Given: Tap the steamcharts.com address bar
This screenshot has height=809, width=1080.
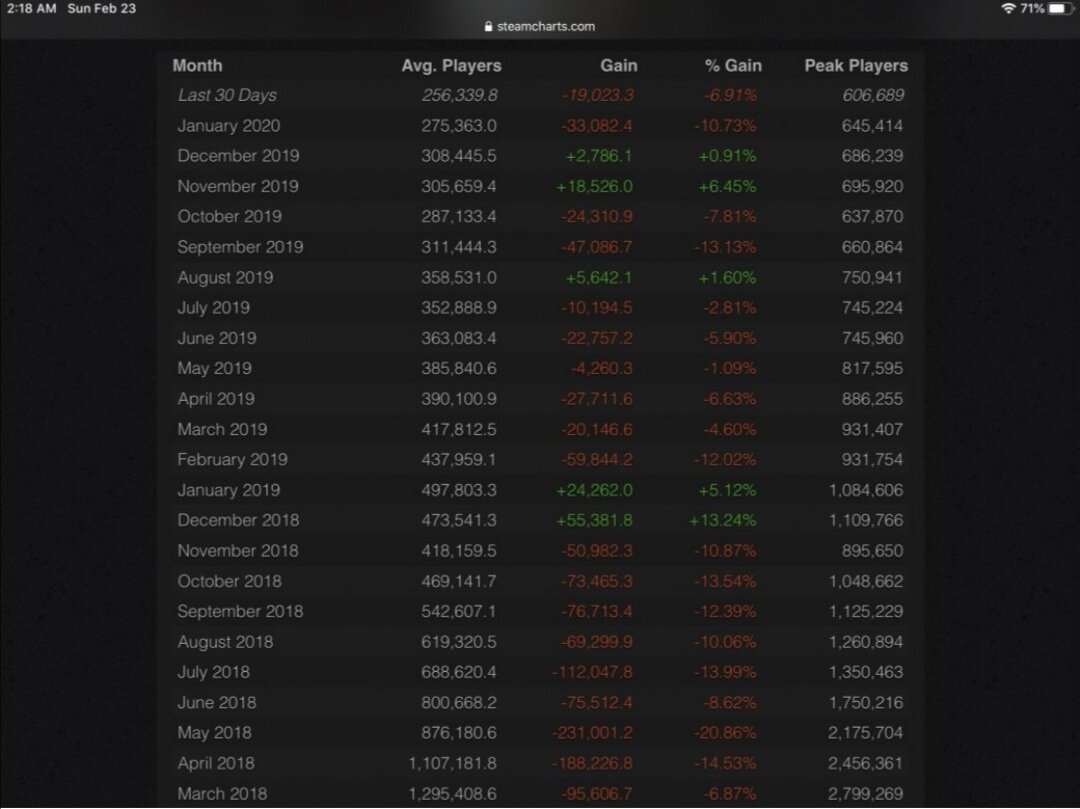Looking at the screenshot, I should 540,27.
